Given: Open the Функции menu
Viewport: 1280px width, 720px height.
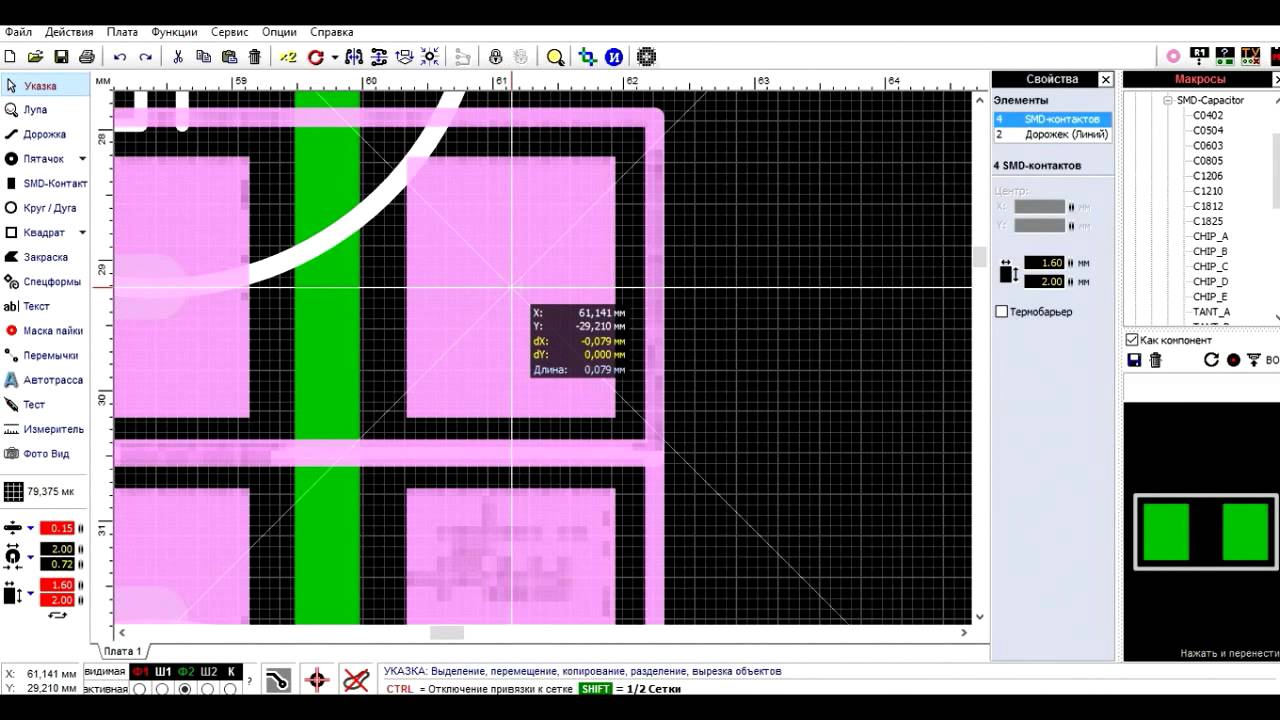Looking at the screenshot, I should [174, 32].
